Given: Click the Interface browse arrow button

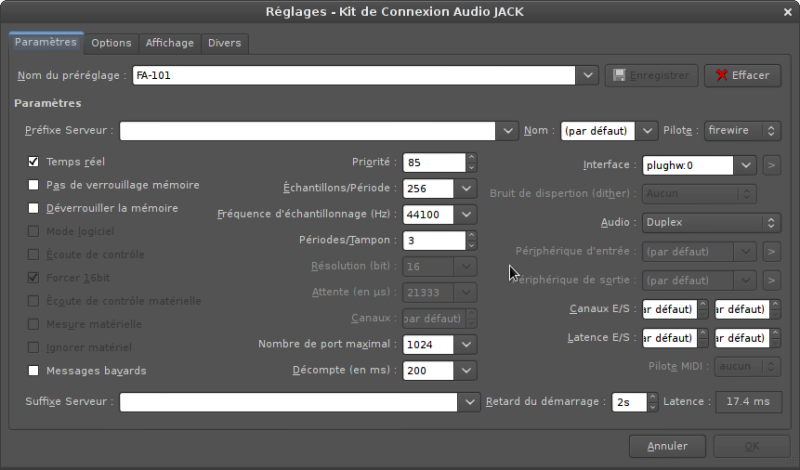Looking at the screenshot, I should pyautogui.click(x=771, y=165).
